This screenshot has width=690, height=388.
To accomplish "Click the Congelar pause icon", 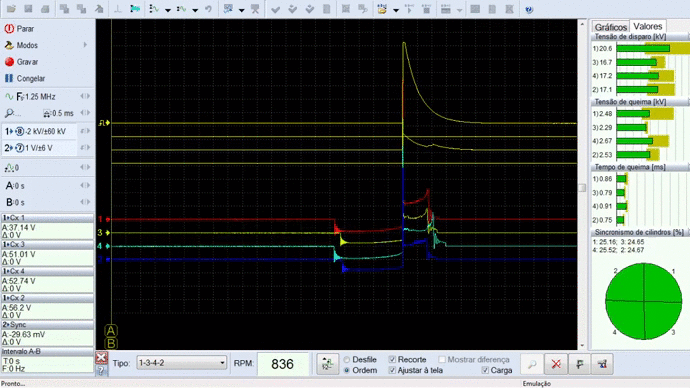I will (x=9, y=78).
